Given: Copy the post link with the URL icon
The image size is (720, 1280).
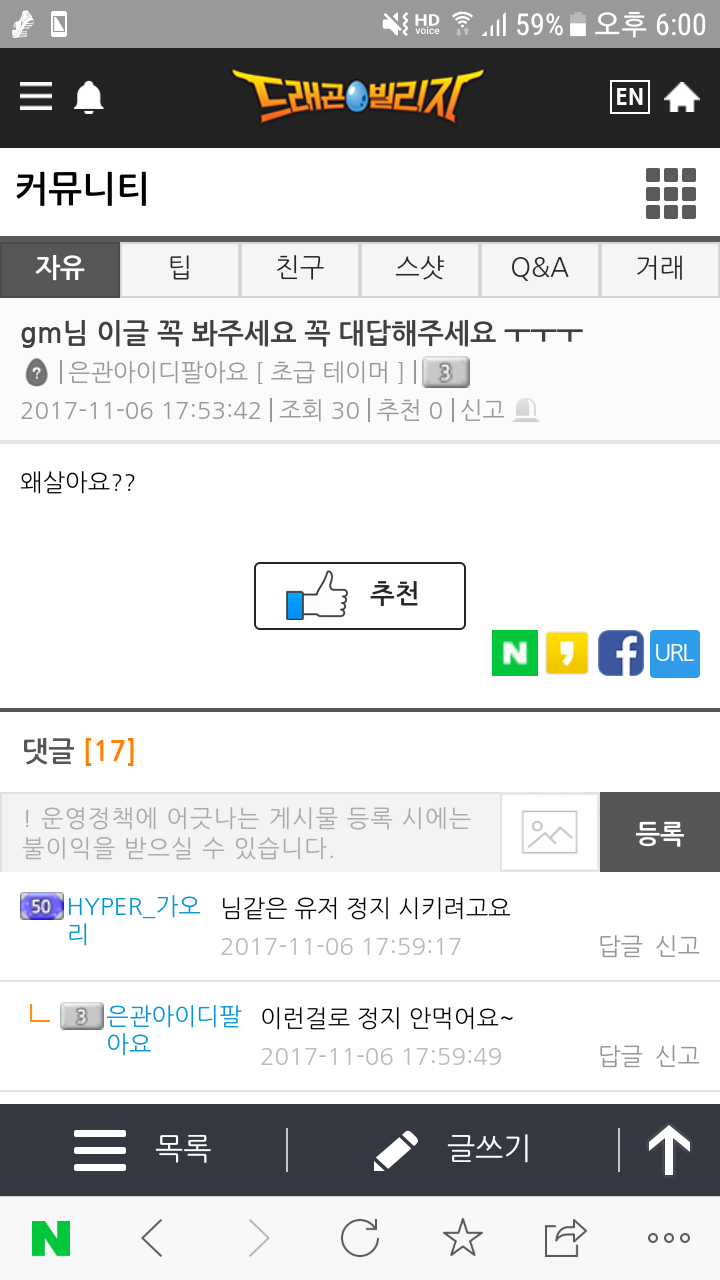Looking at the screenshot, I should (675, 653).
